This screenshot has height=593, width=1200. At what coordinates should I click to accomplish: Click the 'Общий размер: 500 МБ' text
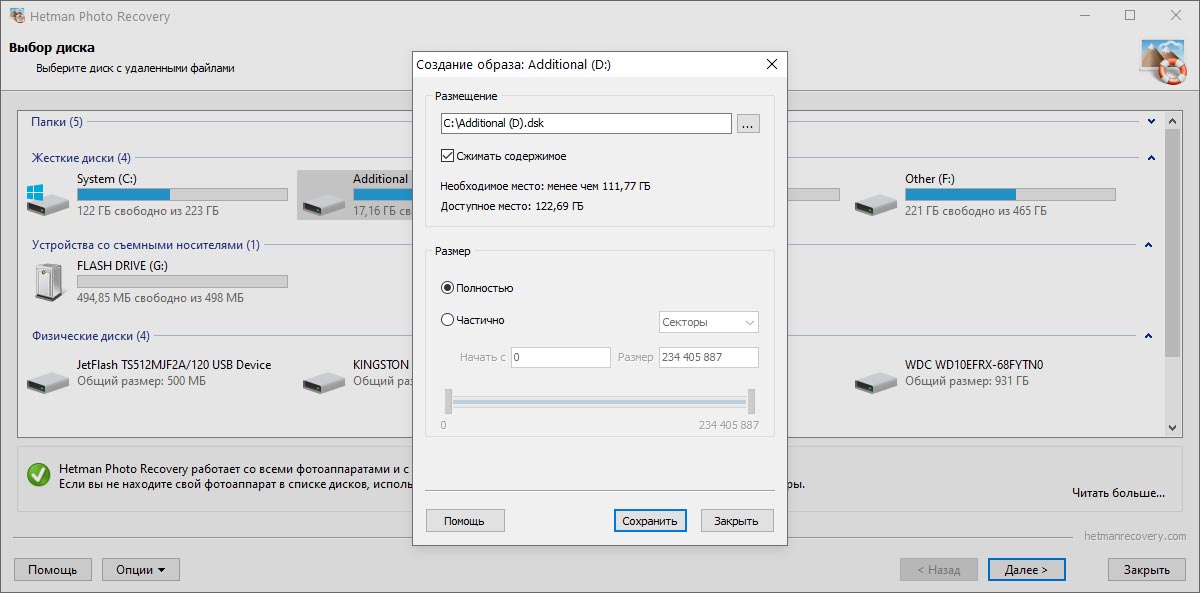pyautogui.click(x=141, y=381)
